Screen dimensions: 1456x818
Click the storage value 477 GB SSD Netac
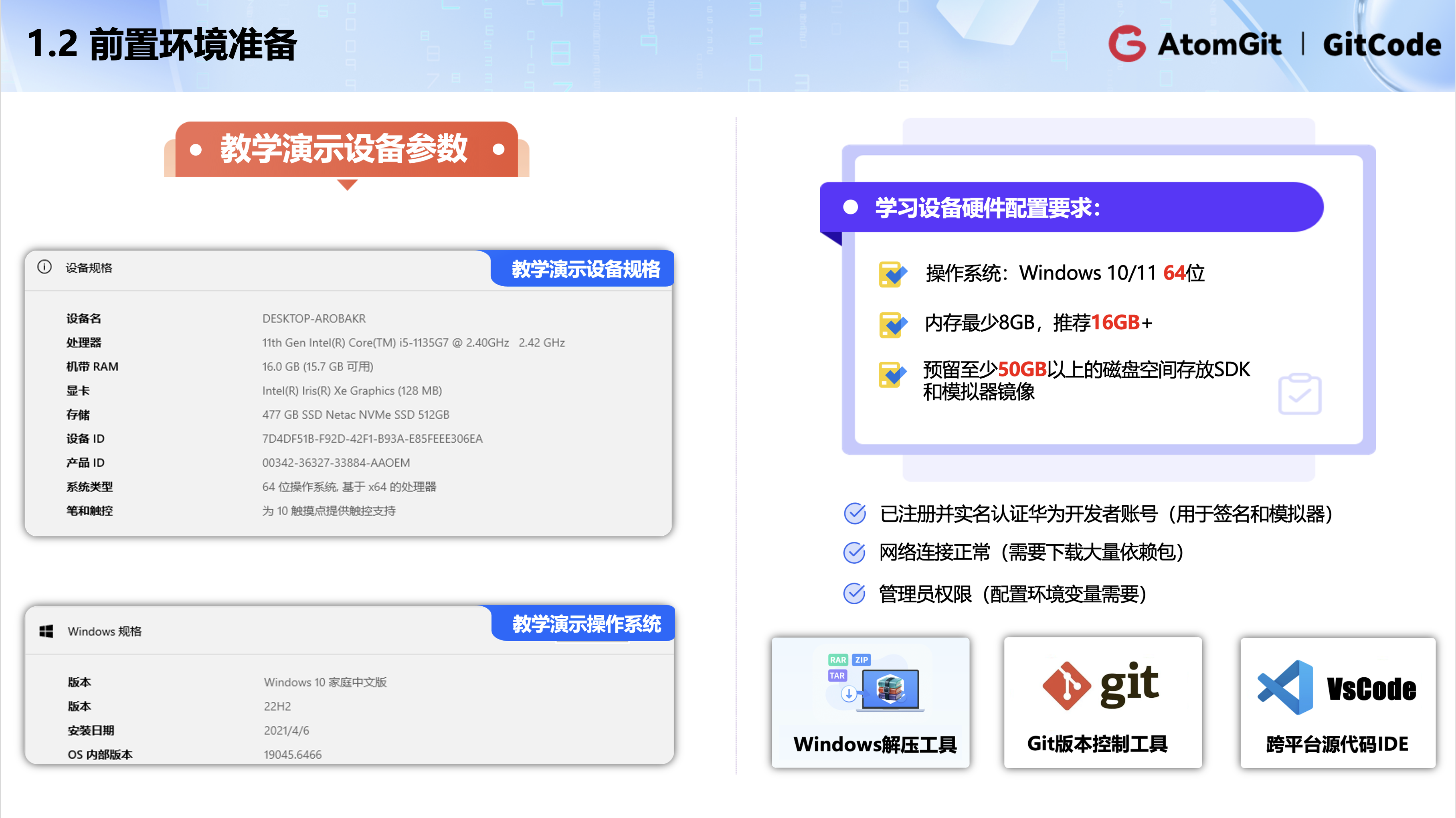pos(356,414)
